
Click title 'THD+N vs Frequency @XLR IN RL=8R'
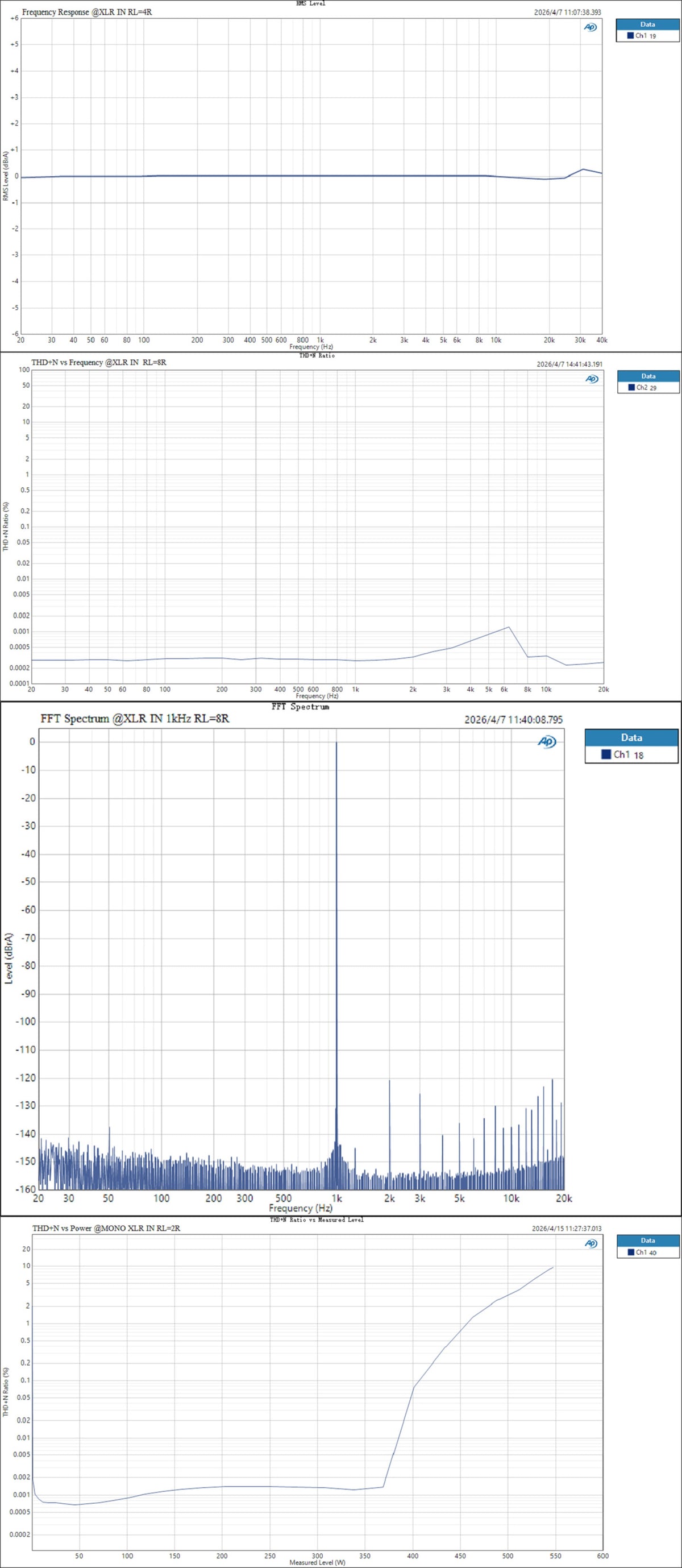pyautogui.click(x=99, y=362)
